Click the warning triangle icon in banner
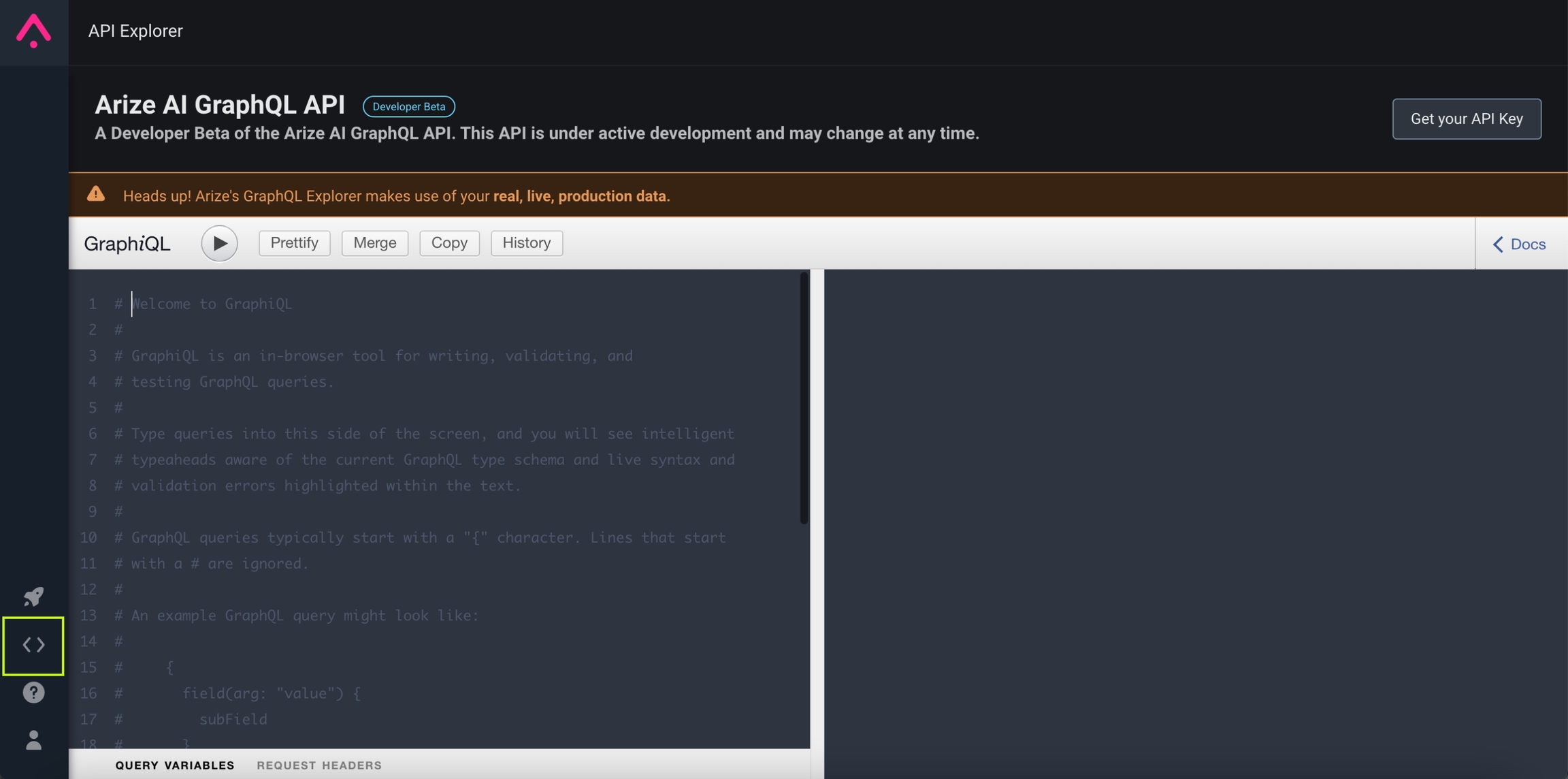The height and width of the screenshot is (779, 1568). click(x=96, y=195)
